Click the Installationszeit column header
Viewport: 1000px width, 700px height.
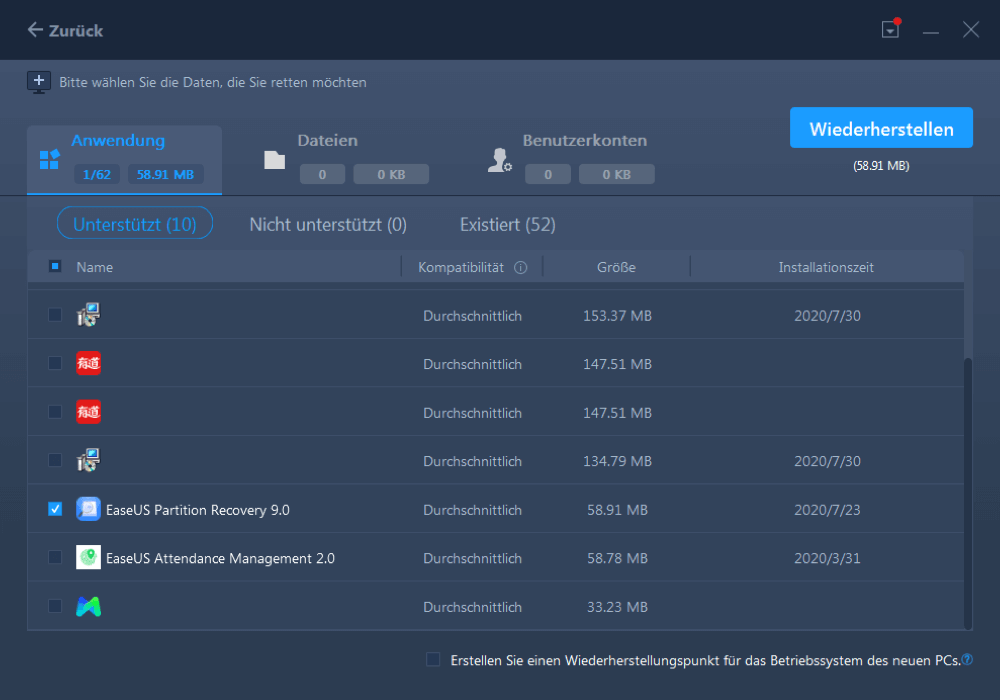826,268
